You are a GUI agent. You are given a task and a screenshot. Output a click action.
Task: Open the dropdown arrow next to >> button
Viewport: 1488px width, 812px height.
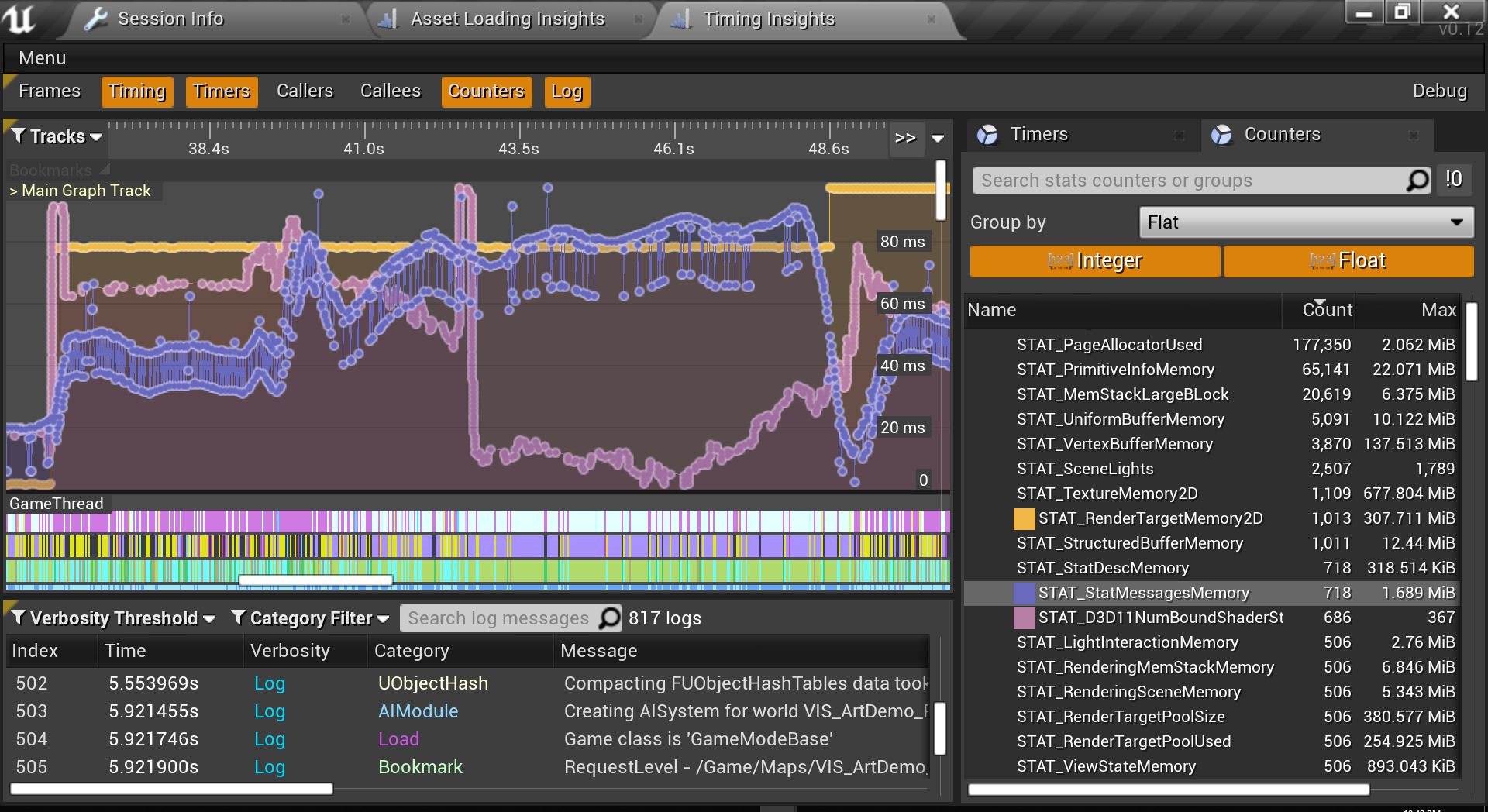[938, 138]
